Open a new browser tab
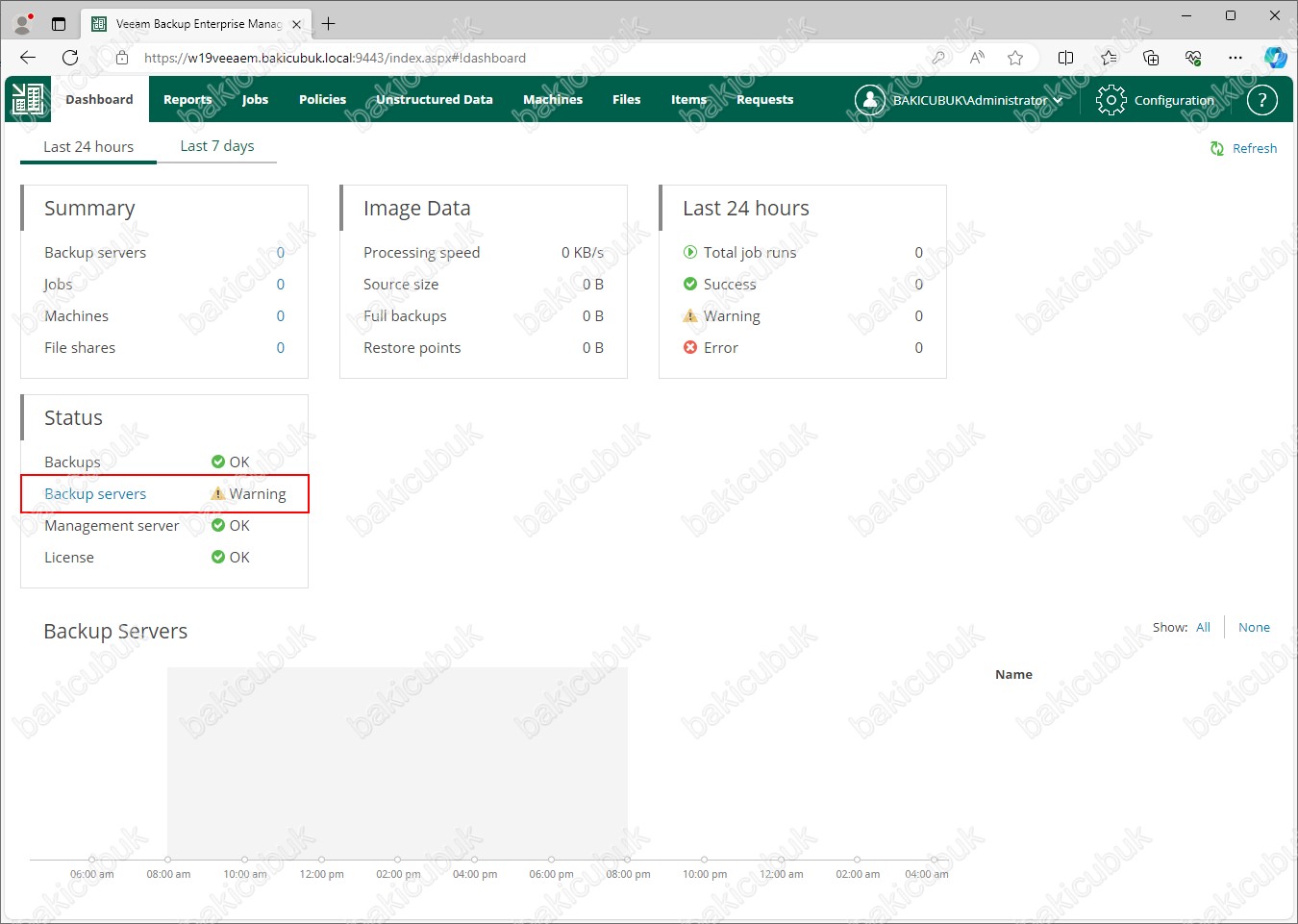1298x924 pixels. pos(328,24)
